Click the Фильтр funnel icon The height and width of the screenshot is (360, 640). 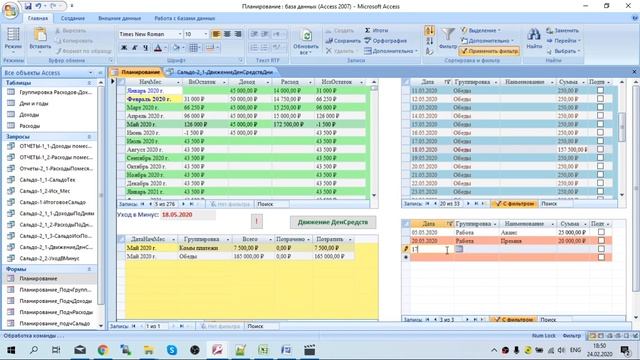[x=448, y=34]
